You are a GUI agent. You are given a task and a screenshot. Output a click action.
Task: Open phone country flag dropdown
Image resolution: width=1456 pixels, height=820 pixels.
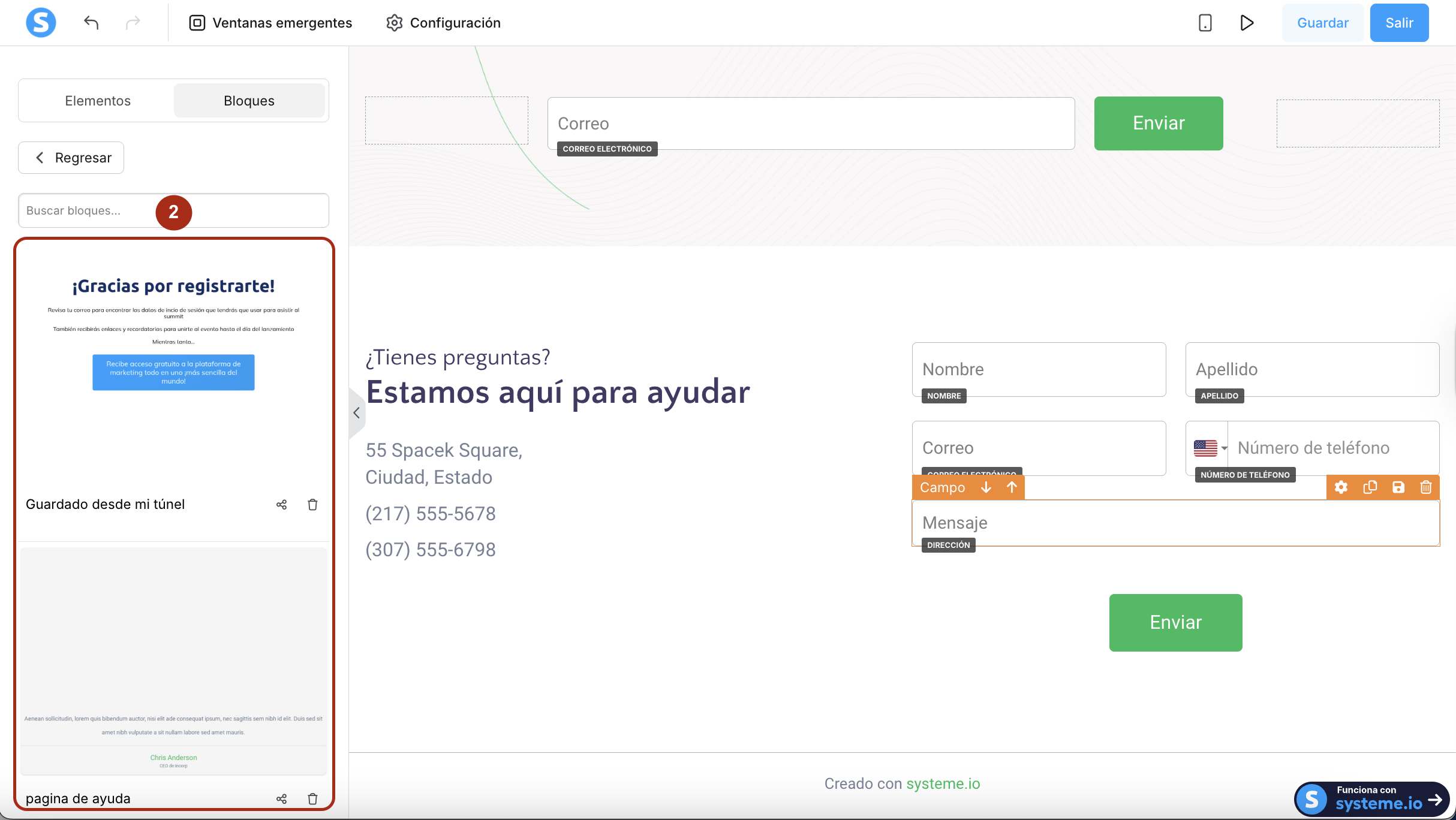click(x=1210, y=448)
